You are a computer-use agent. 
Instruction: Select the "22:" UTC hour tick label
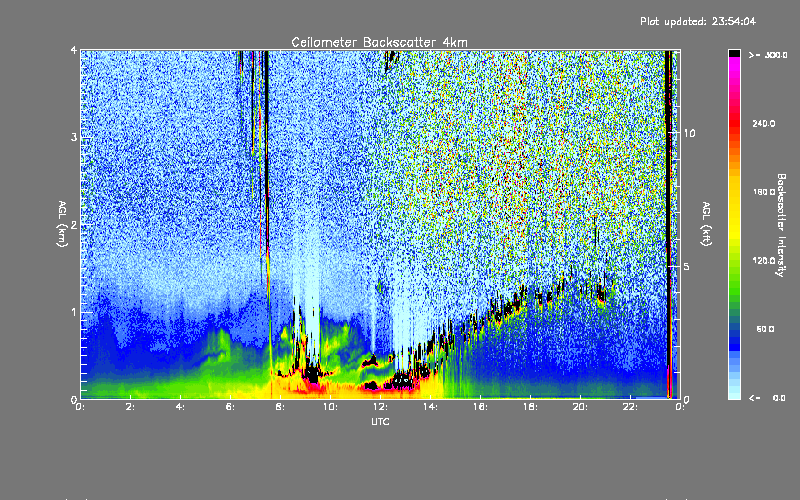click(x=630, y=407)
